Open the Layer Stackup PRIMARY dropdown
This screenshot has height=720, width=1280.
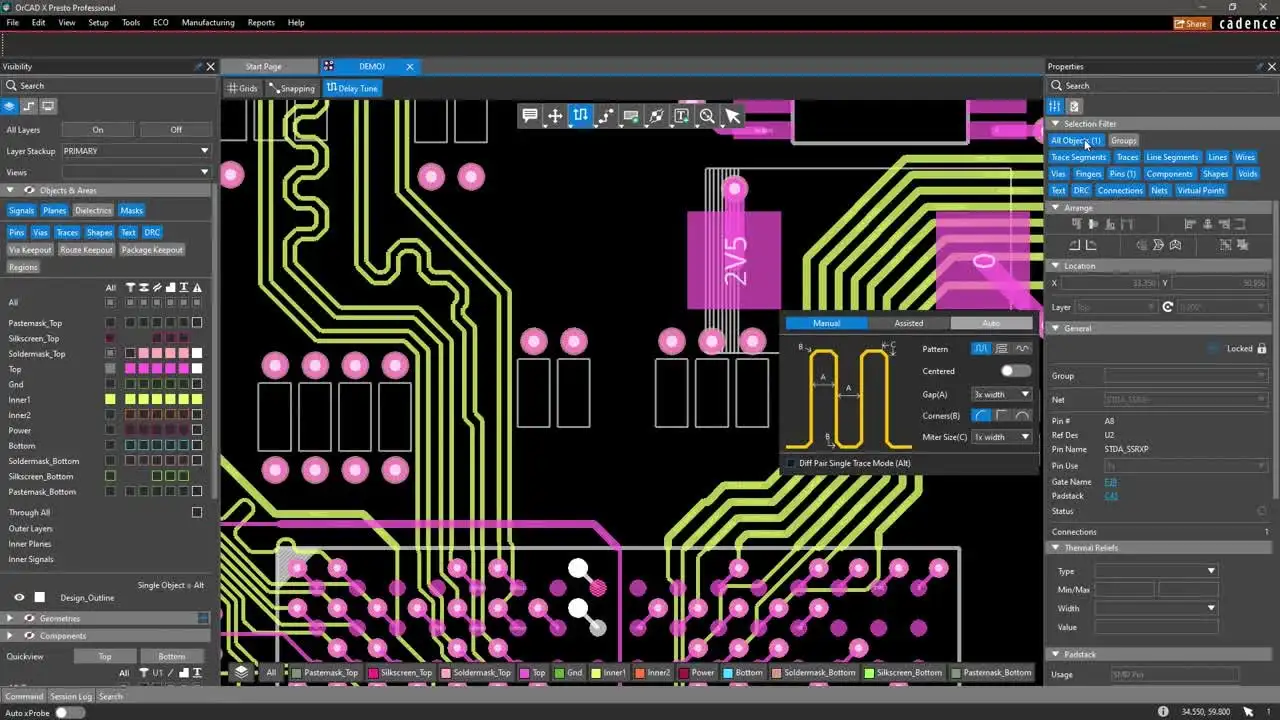click(136, 151)
